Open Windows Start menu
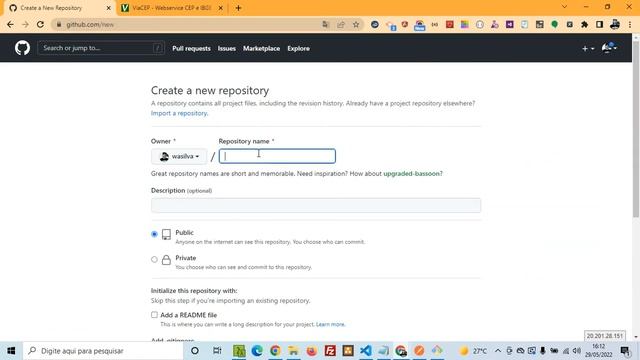This screenshot has width=640, height=360. point(11,351)
